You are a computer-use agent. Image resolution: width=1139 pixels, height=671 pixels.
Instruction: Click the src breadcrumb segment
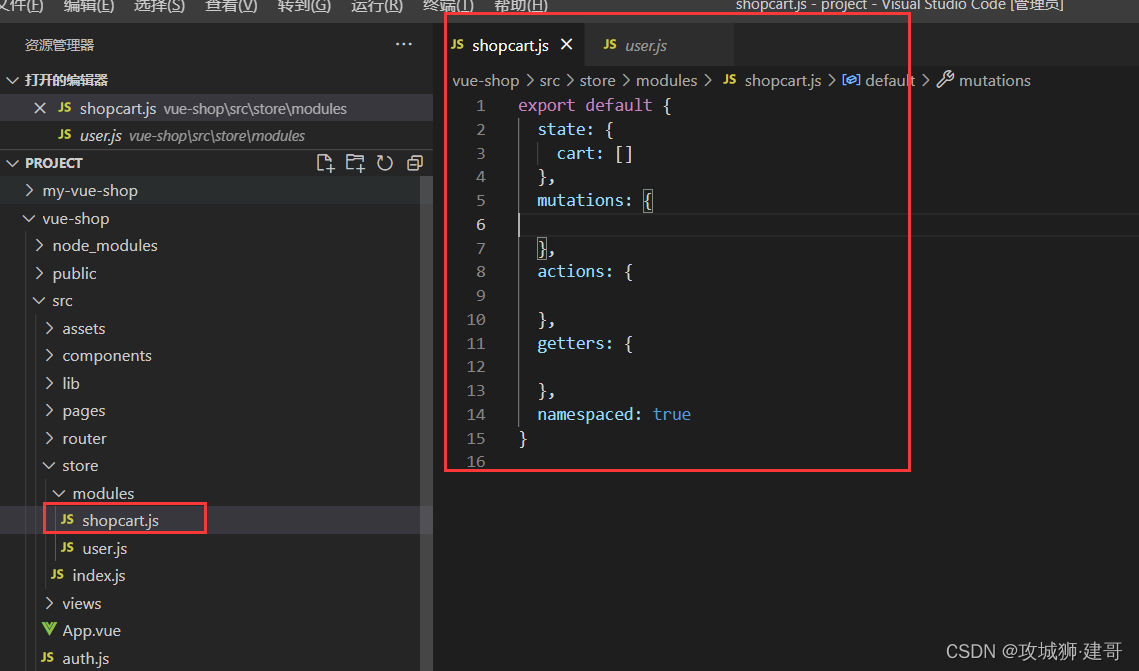click(x=549, y=80)
